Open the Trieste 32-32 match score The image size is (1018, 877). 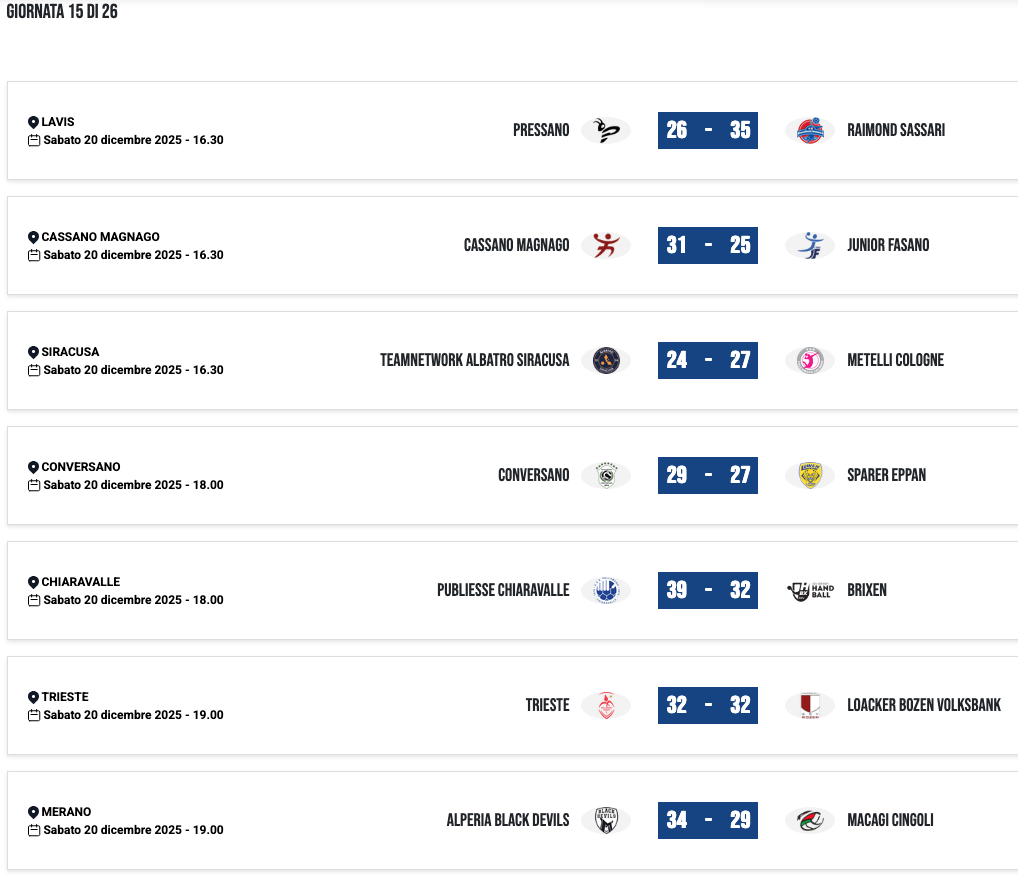pos(708,705)
